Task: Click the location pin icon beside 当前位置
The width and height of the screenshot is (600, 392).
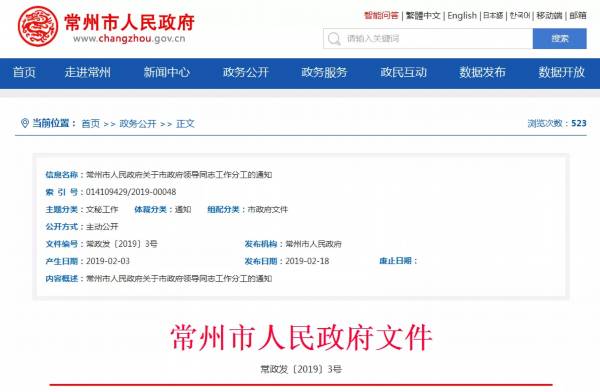Action: click(24, 123)
